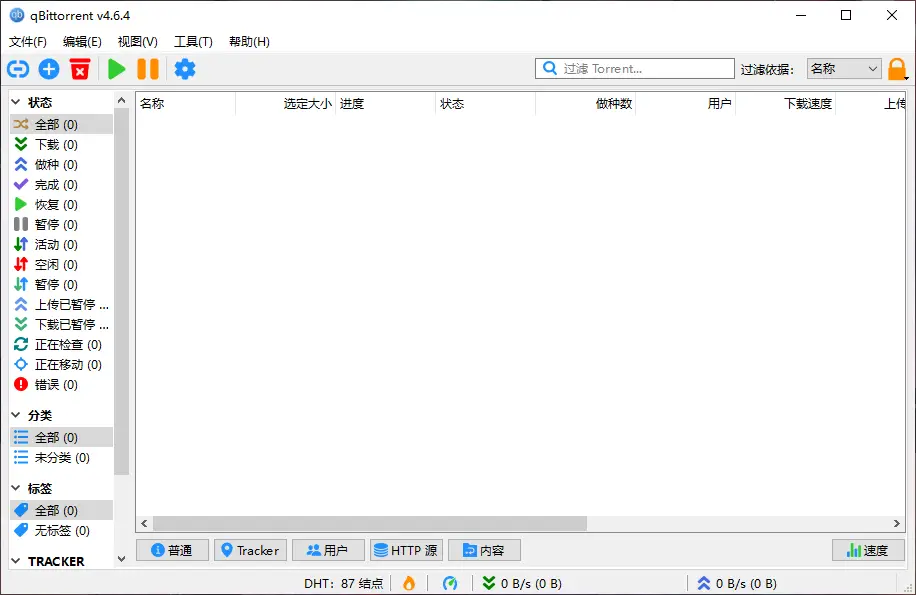This screenshot has height=595, width=916.
Task: Open the HTTP 源 tab
Action: [x=405, y=550]
